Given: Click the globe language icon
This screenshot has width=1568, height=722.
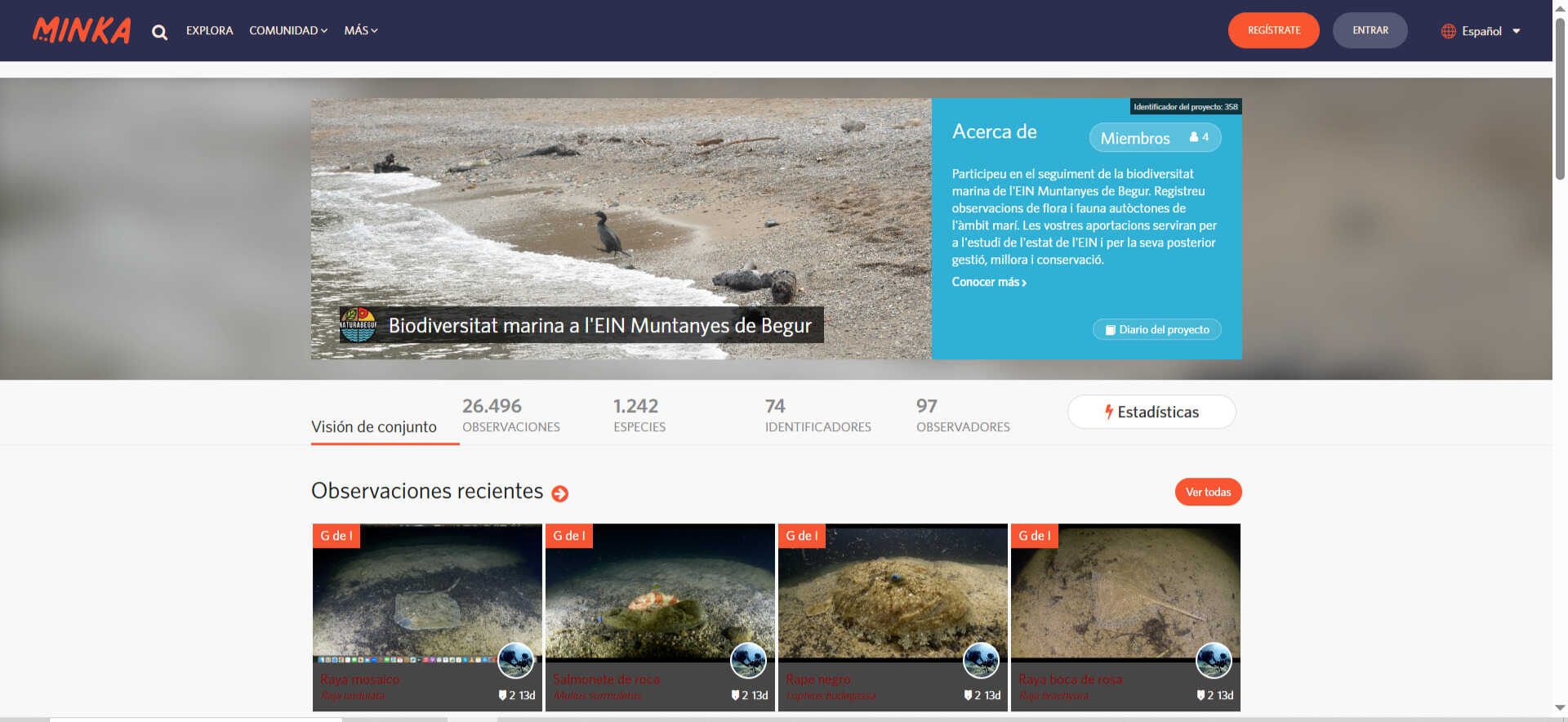Looking at the screenshot, I should [x=1448, y=31].
